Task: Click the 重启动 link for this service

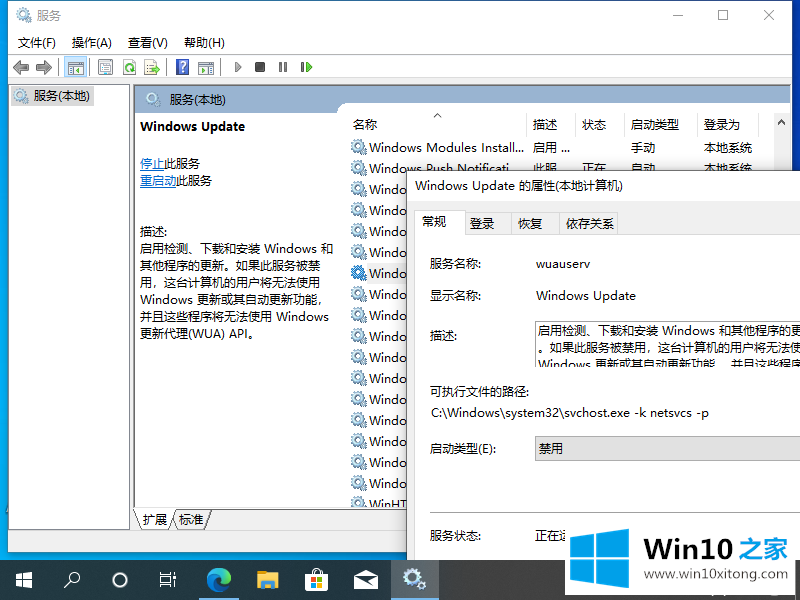Action: [x=158, y=181]
